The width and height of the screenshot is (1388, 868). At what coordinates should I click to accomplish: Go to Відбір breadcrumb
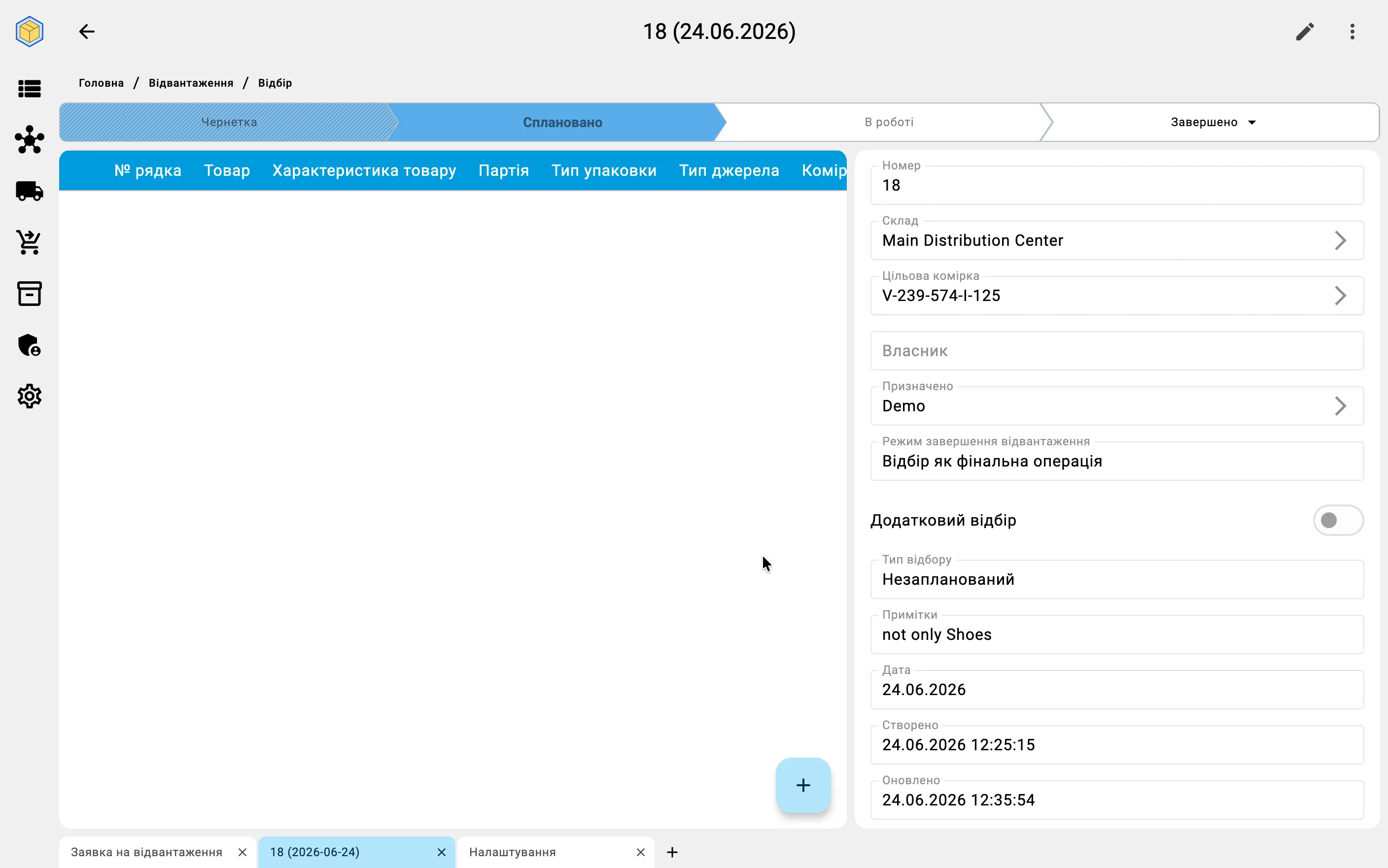pos(275,83)
